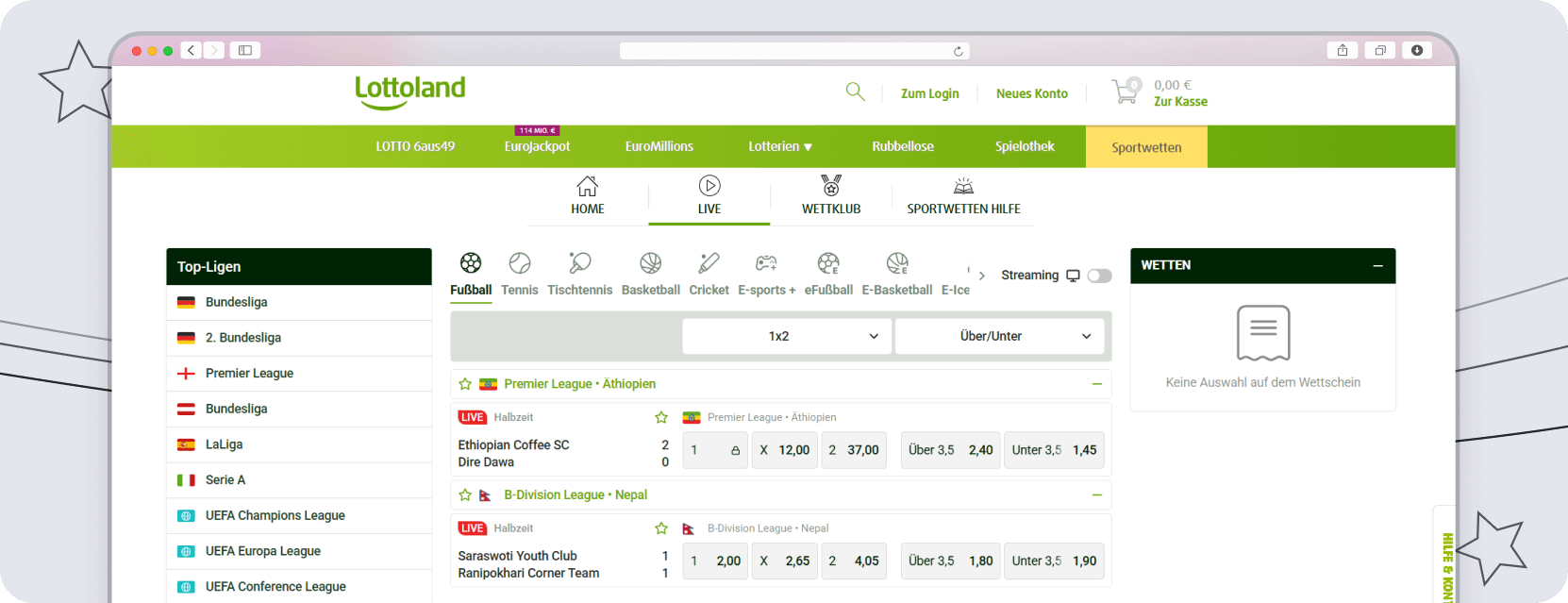This screenshot has height=603, width=1568.
Task: Open browser tab overview icon
Action: point(1380,50)
